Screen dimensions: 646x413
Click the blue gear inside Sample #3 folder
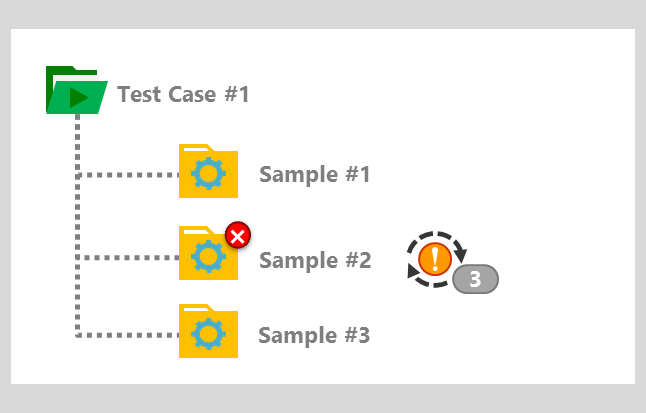click(208, 334)
